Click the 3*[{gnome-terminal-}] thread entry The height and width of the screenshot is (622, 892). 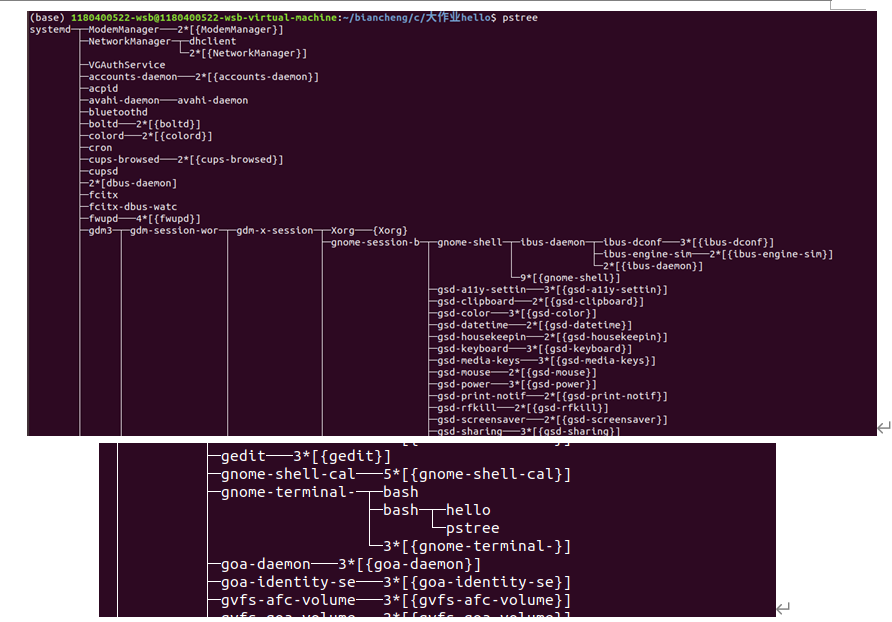click(477, 546)
